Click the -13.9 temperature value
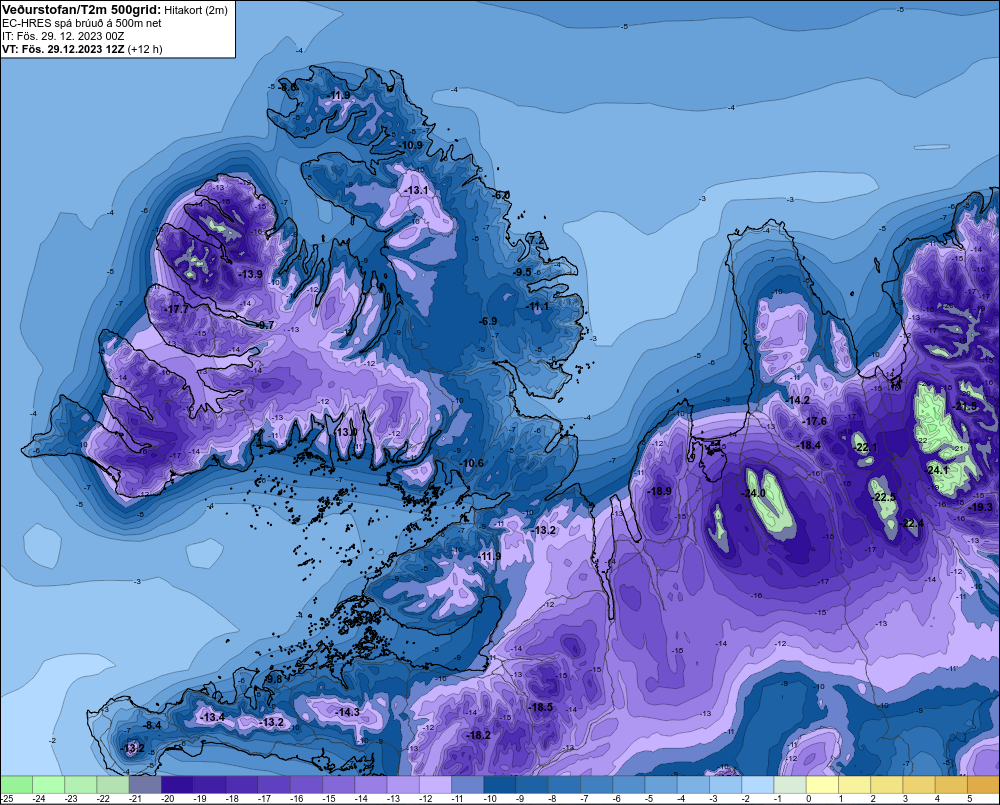Viewport: 1000px width, 805px height. pyautogui.click(x=251, y=274)
